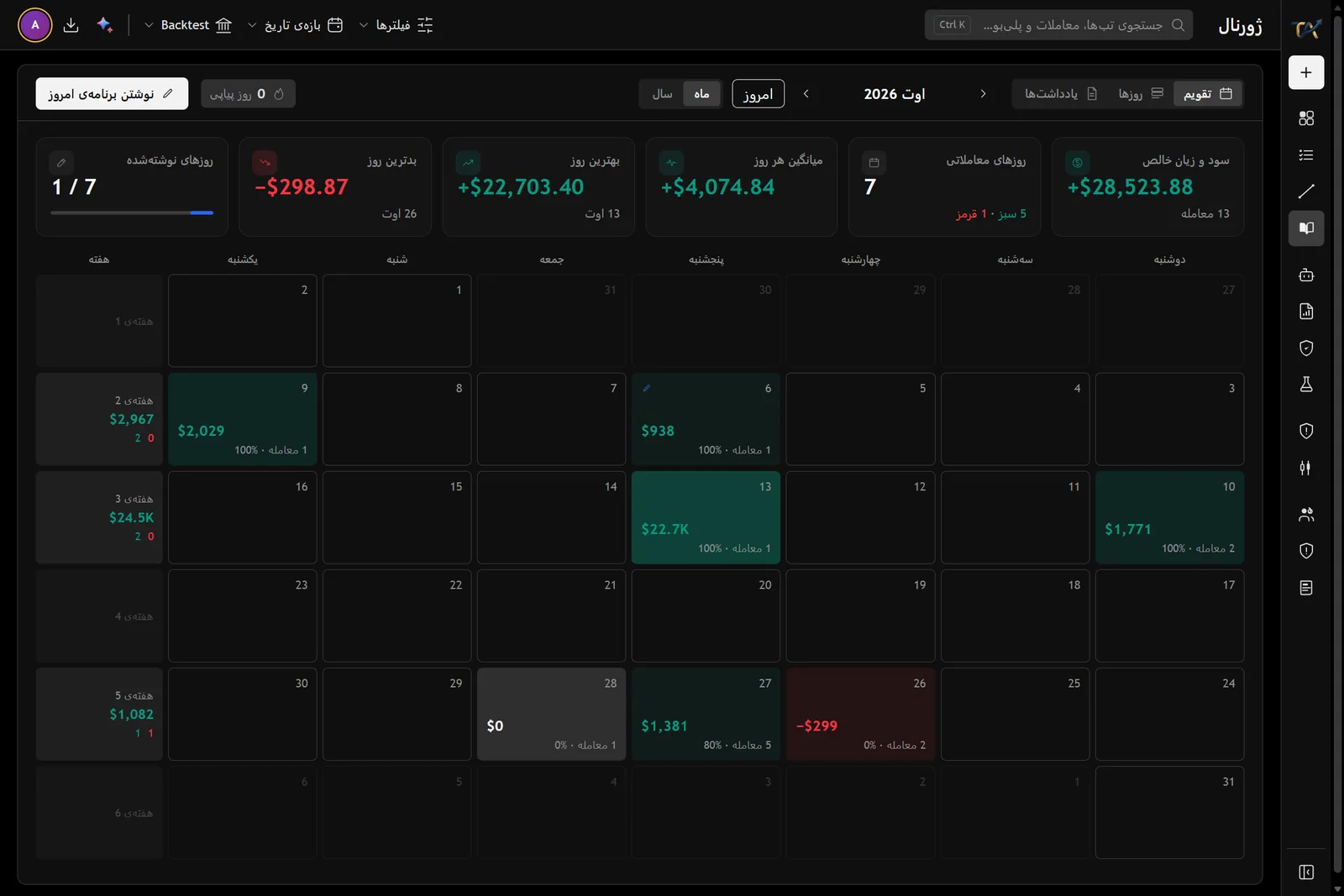Click the plus button in the sidebar

tap(1306, 73)
